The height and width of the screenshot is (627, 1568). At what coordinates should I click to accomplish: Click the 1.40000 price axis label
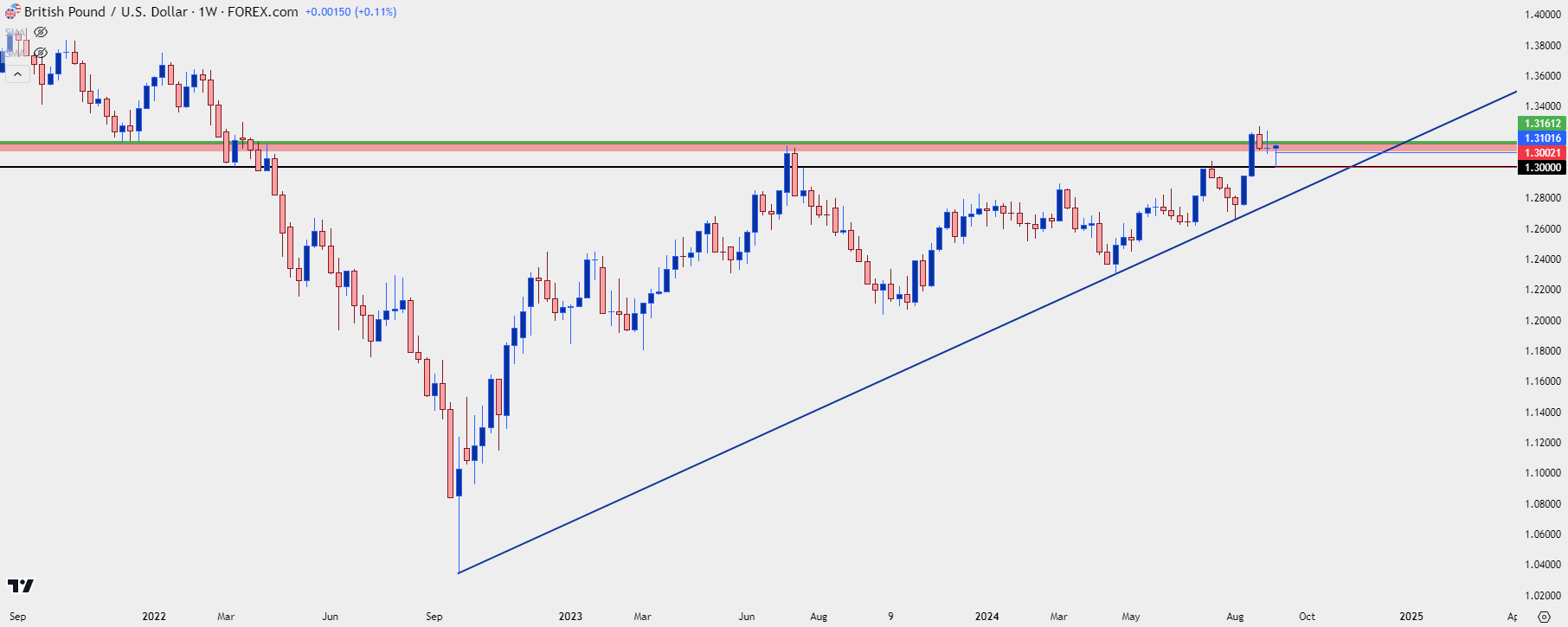click(1542, 15)
